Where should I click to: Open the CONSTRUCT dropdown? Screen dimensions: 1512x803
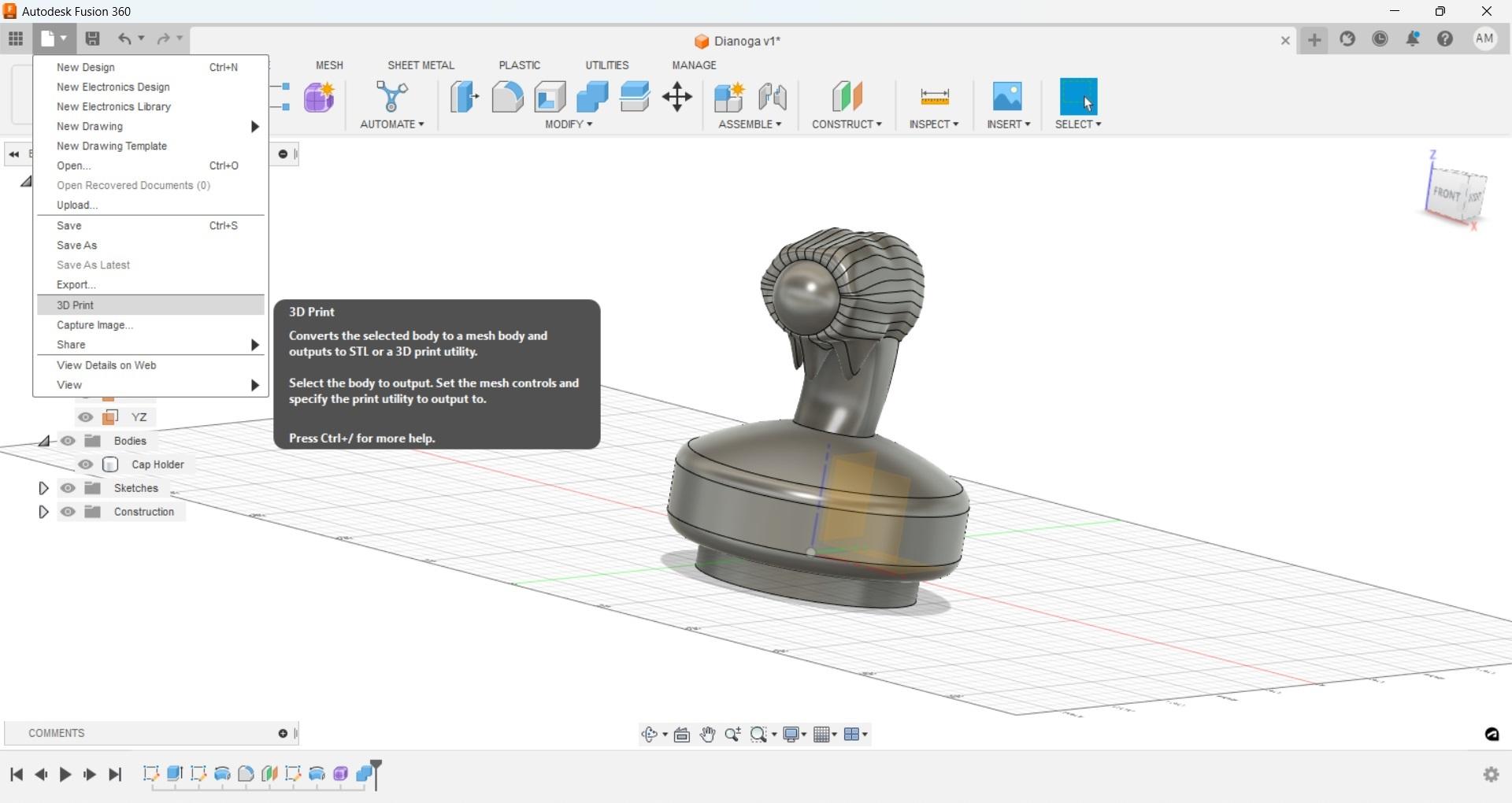click(847, 124)
